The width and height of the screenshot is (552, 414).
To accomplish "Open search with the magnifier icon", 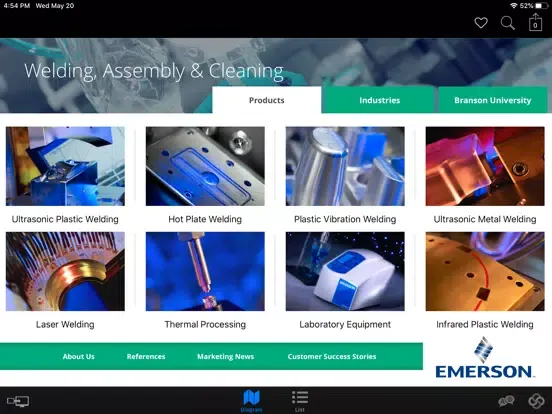I will (x=508, y=23).
